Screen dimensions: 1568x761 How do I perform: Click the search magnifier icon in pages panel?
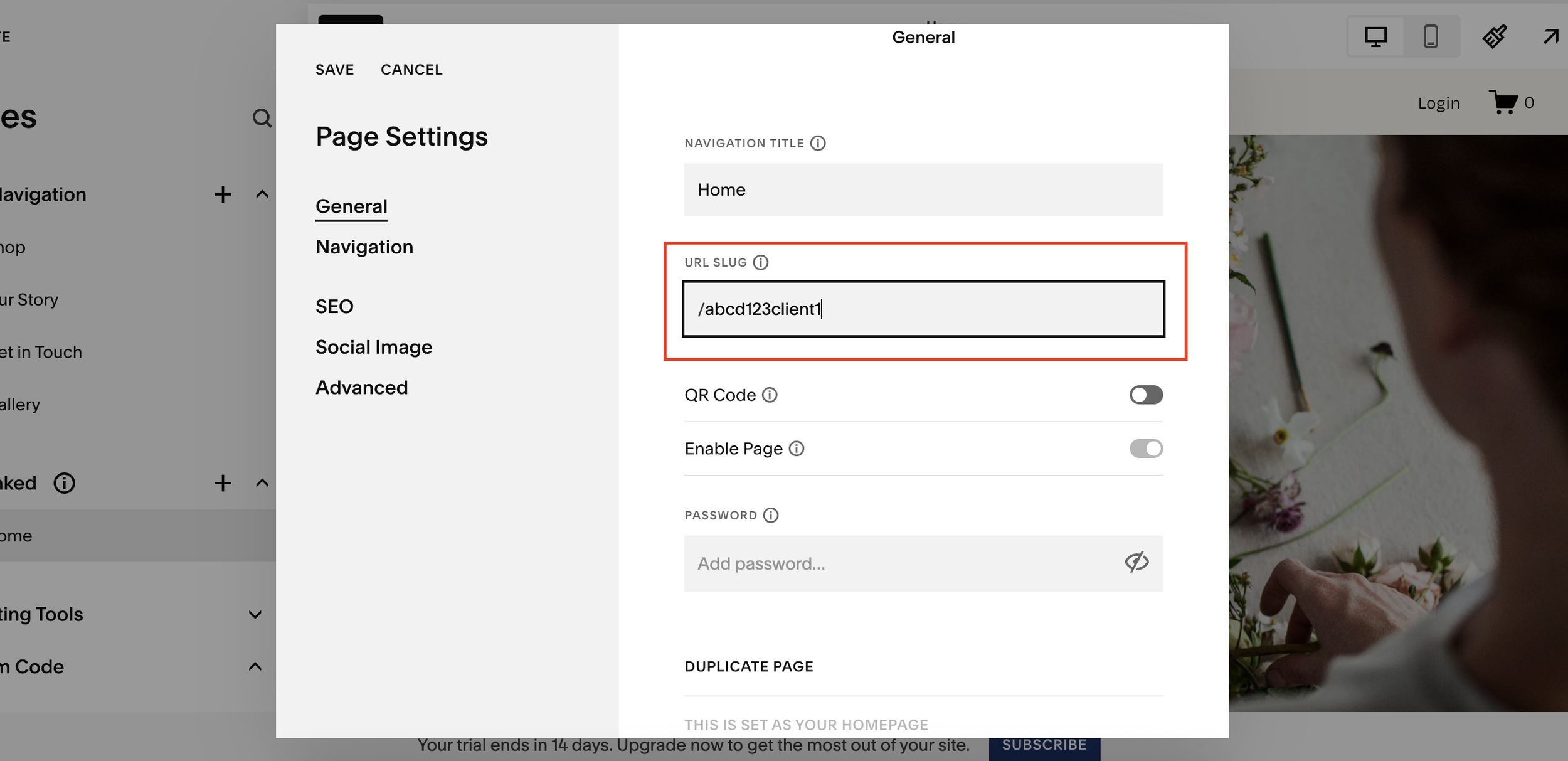(262, 118)
